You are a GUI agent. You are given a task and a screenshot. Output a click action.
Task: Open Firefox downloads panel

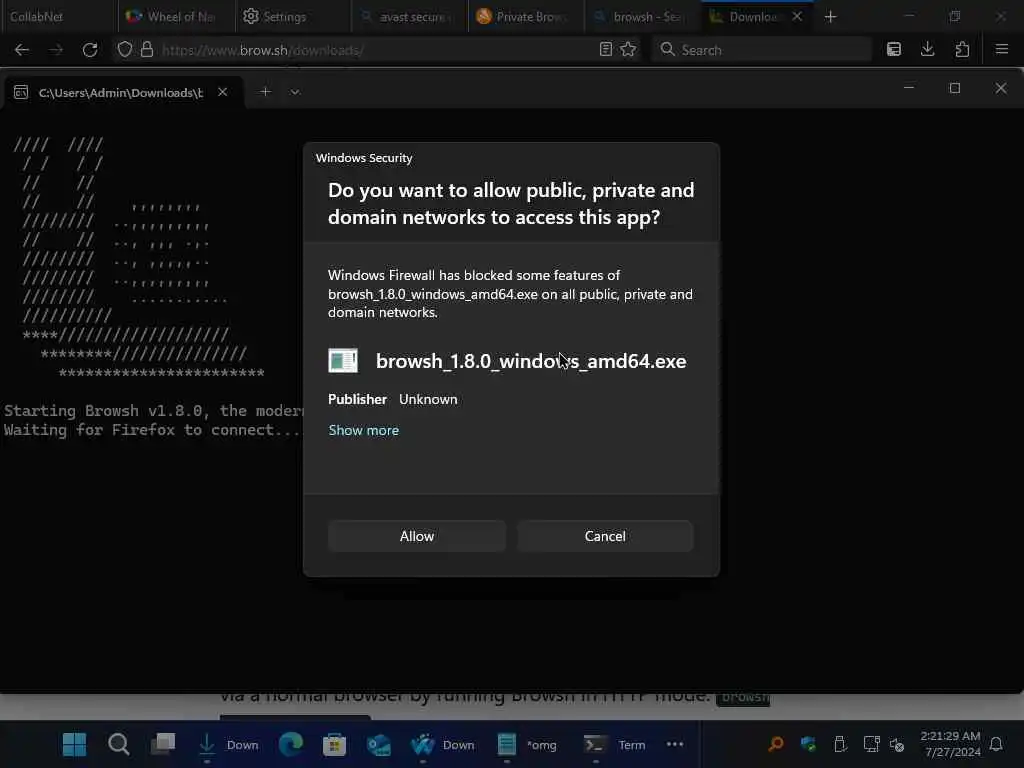(927, 50)
